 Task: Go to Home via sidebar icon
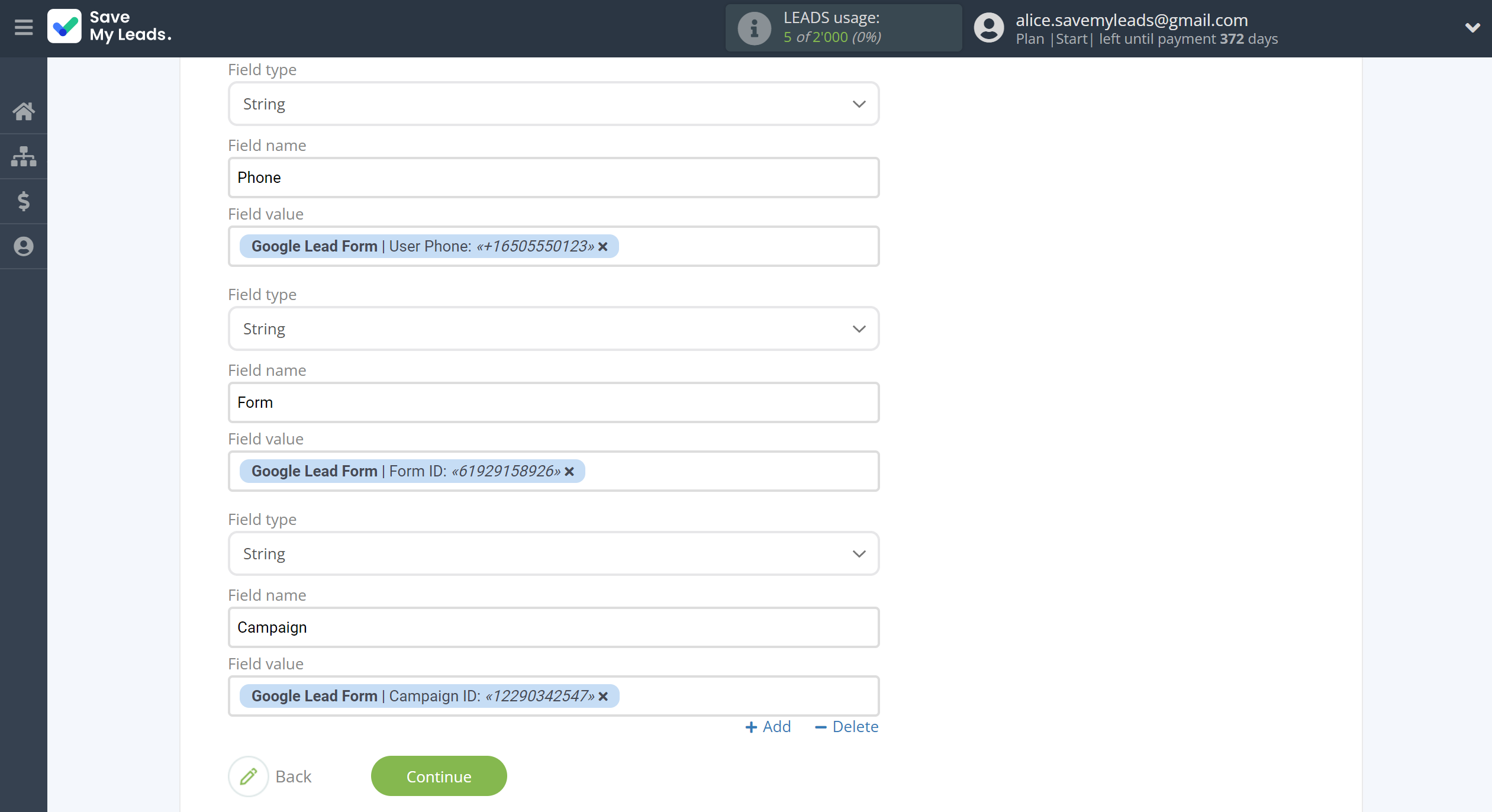(24, 111)
